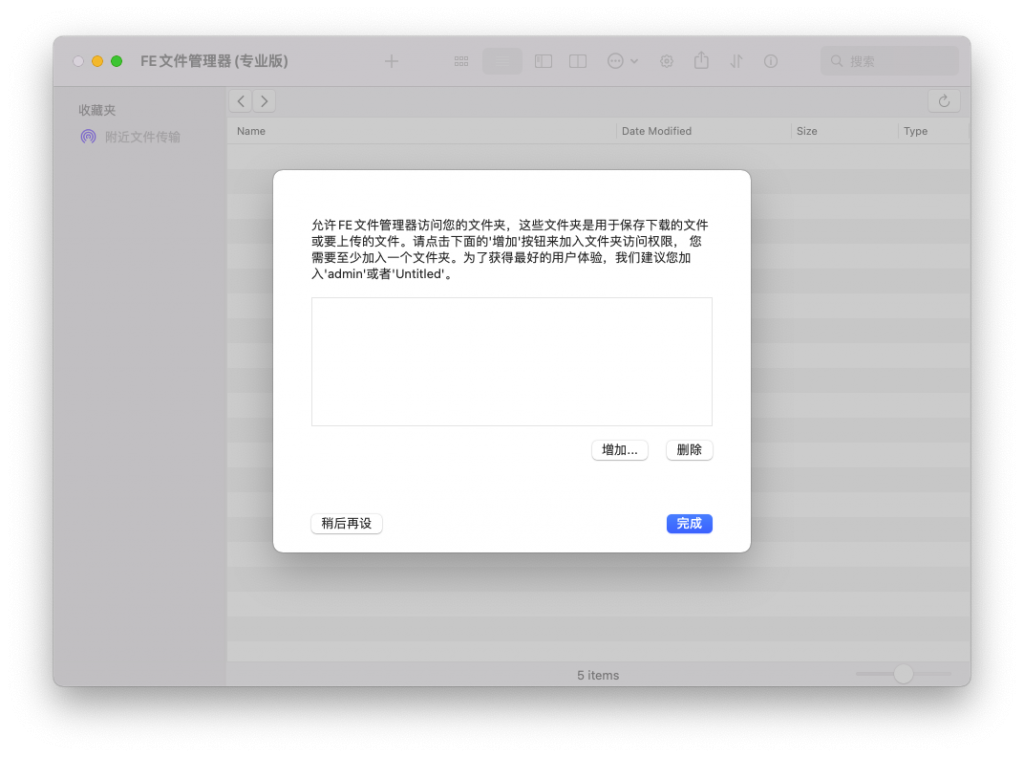Viewport: 1024px width, 757px height.
Task: Zoom window with the green button
Action: (116, 61)
